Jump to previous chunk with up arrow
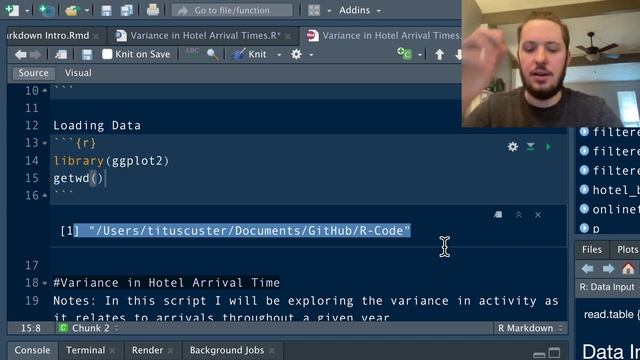The image size is (640, 360). 439,54
